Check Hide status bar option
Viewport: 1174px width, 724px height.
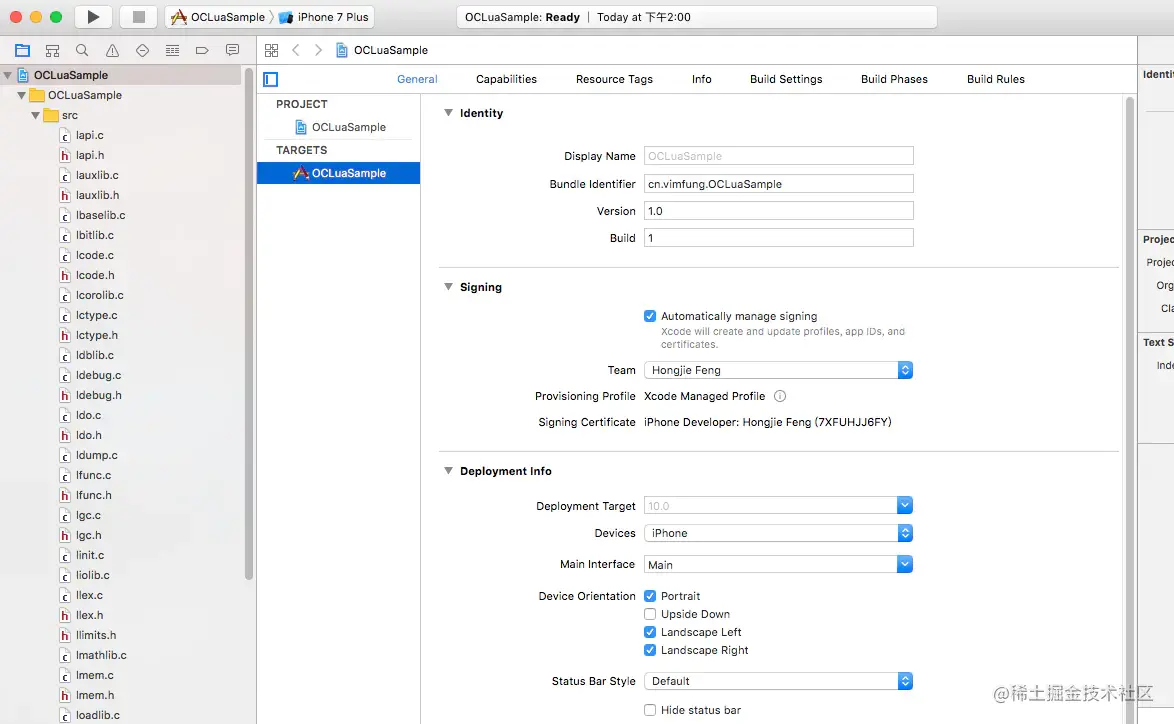(650, 710)
